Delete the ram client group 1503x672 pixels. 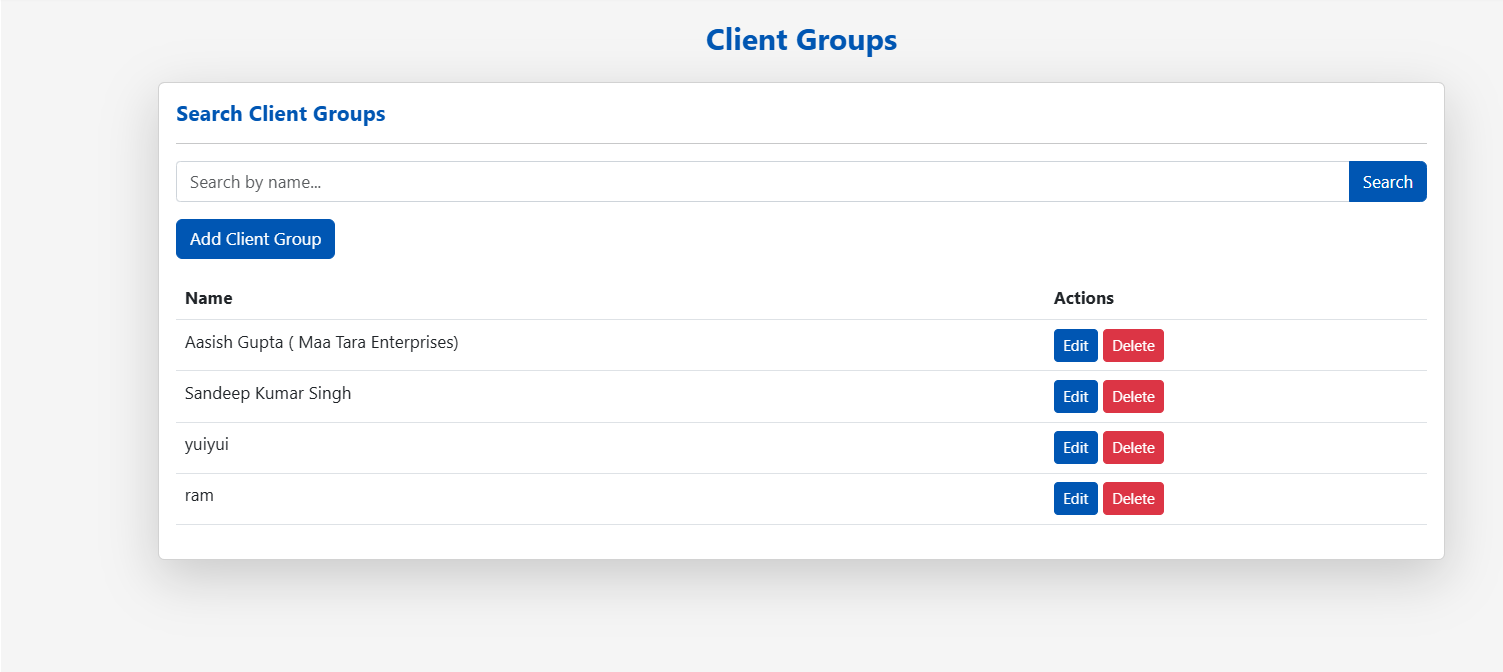[1133, 498]
